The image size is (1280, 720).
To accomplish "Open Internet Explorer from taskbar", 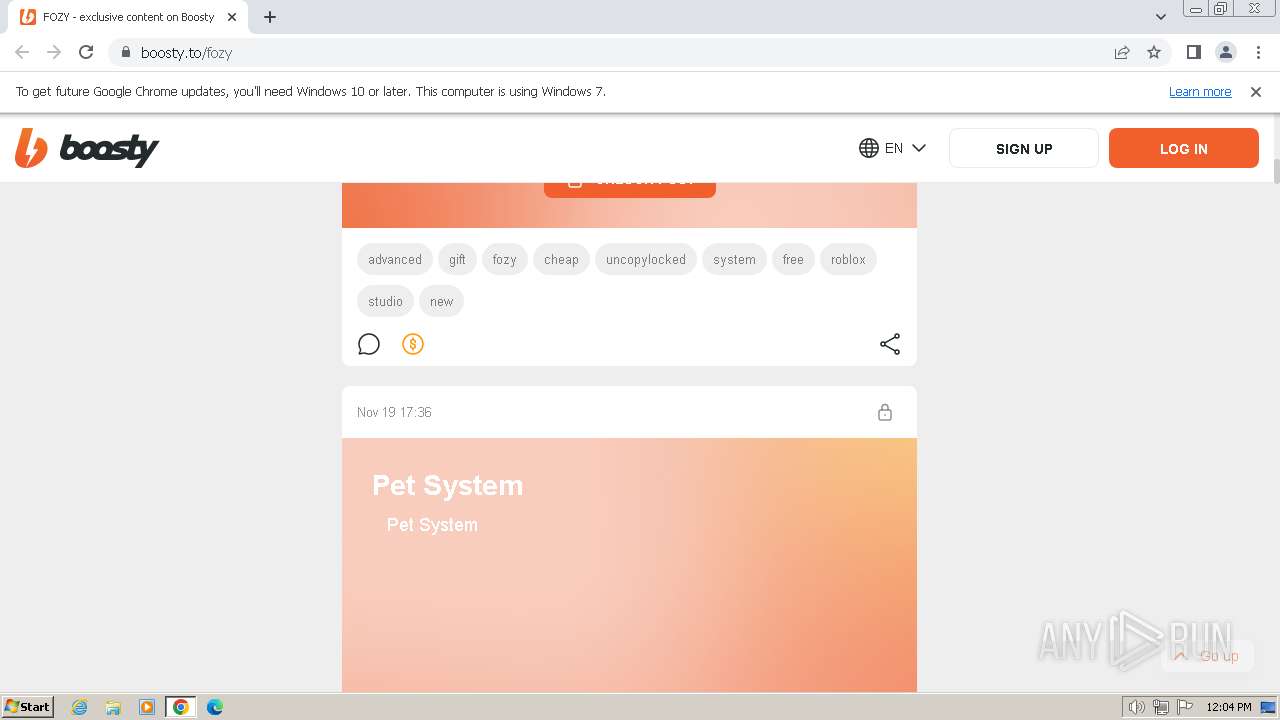I will [80, 707].
